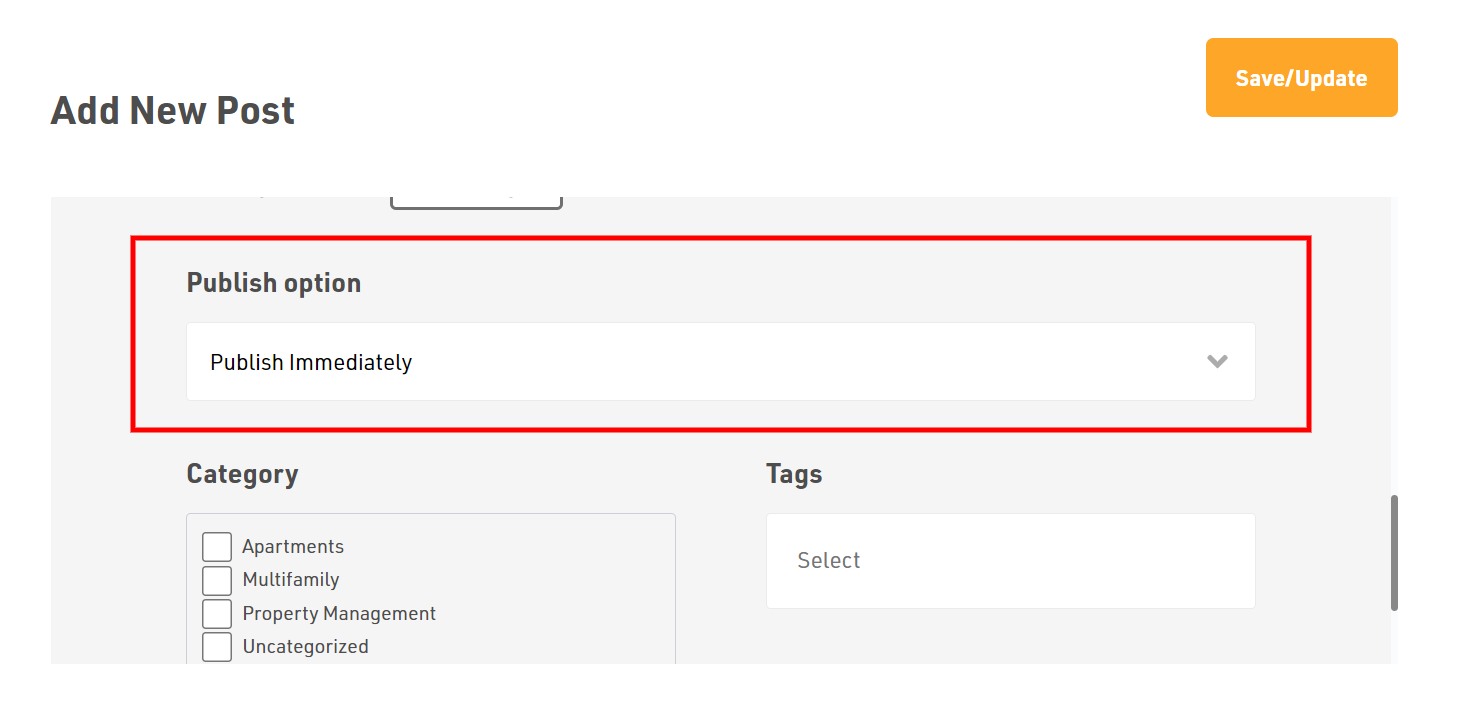Check the Property Management box

tap(217, 614)
